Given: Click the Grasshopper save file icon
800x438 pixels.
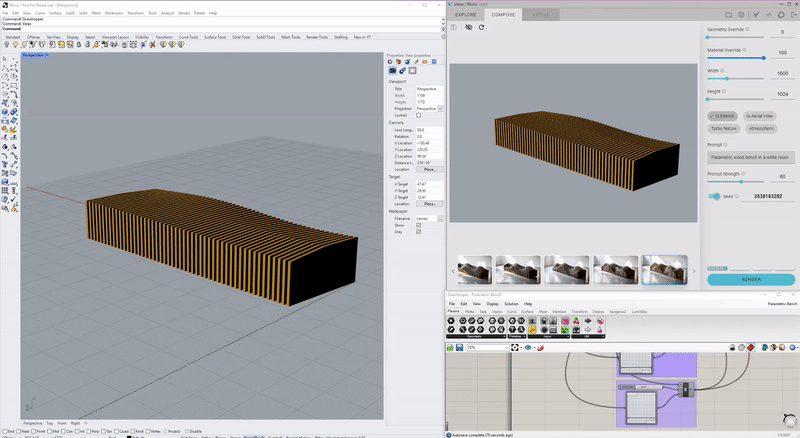Looking at the screenshot, I should 460,348.
